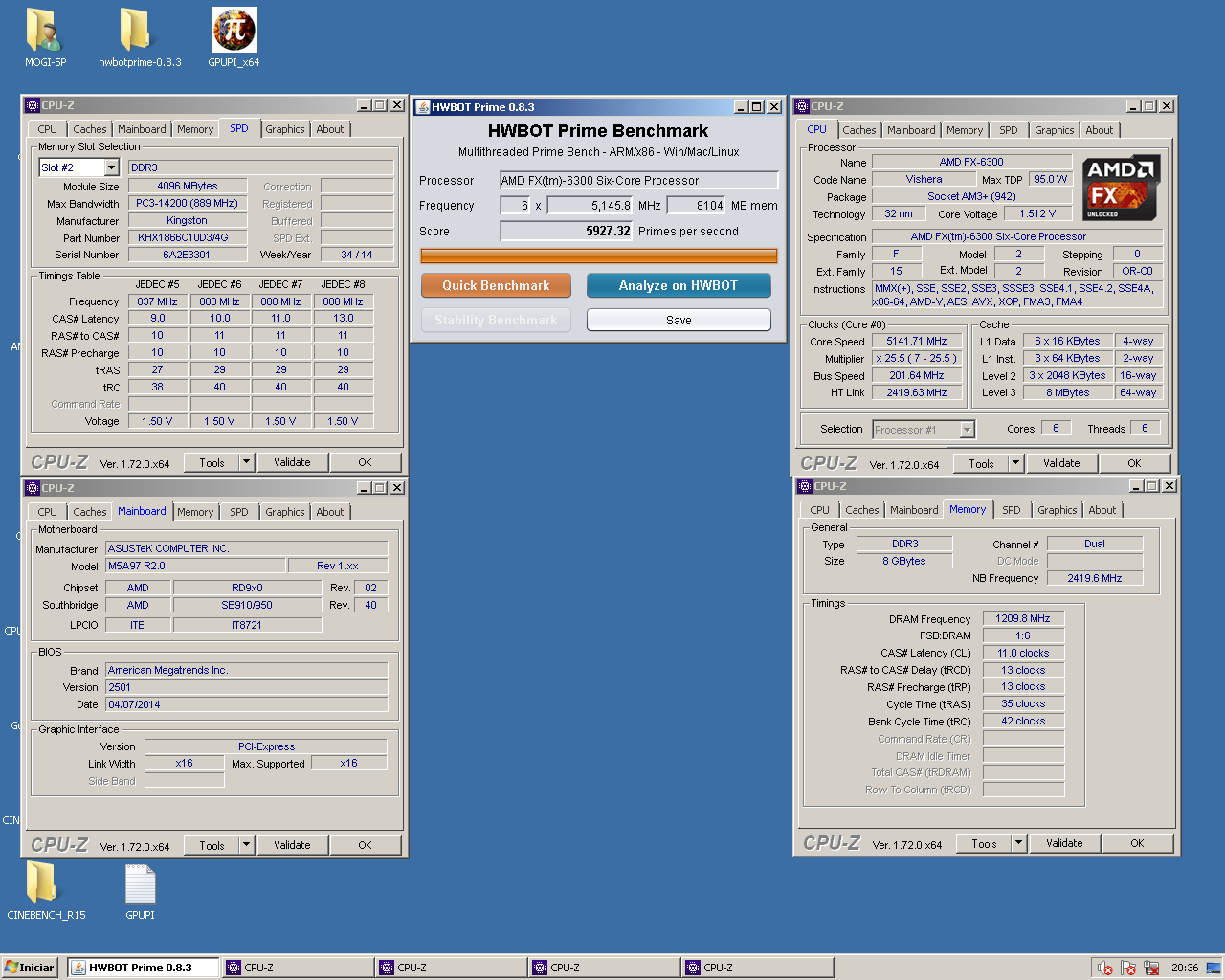Expand the Tools dropdown arrow in CPU window
Viewport: 1225px width, 980px height.
(x=1015, y=463)
